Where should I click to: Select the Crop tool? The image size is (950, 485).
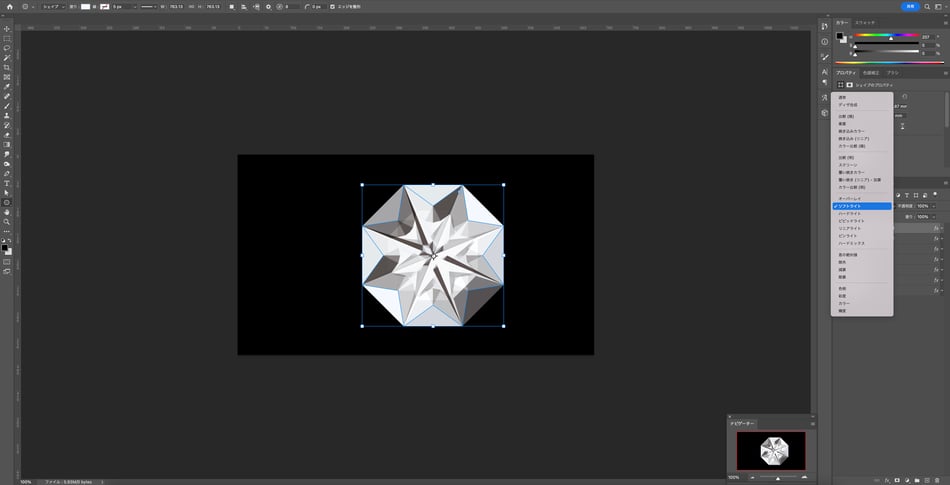(x=7, y=67)
